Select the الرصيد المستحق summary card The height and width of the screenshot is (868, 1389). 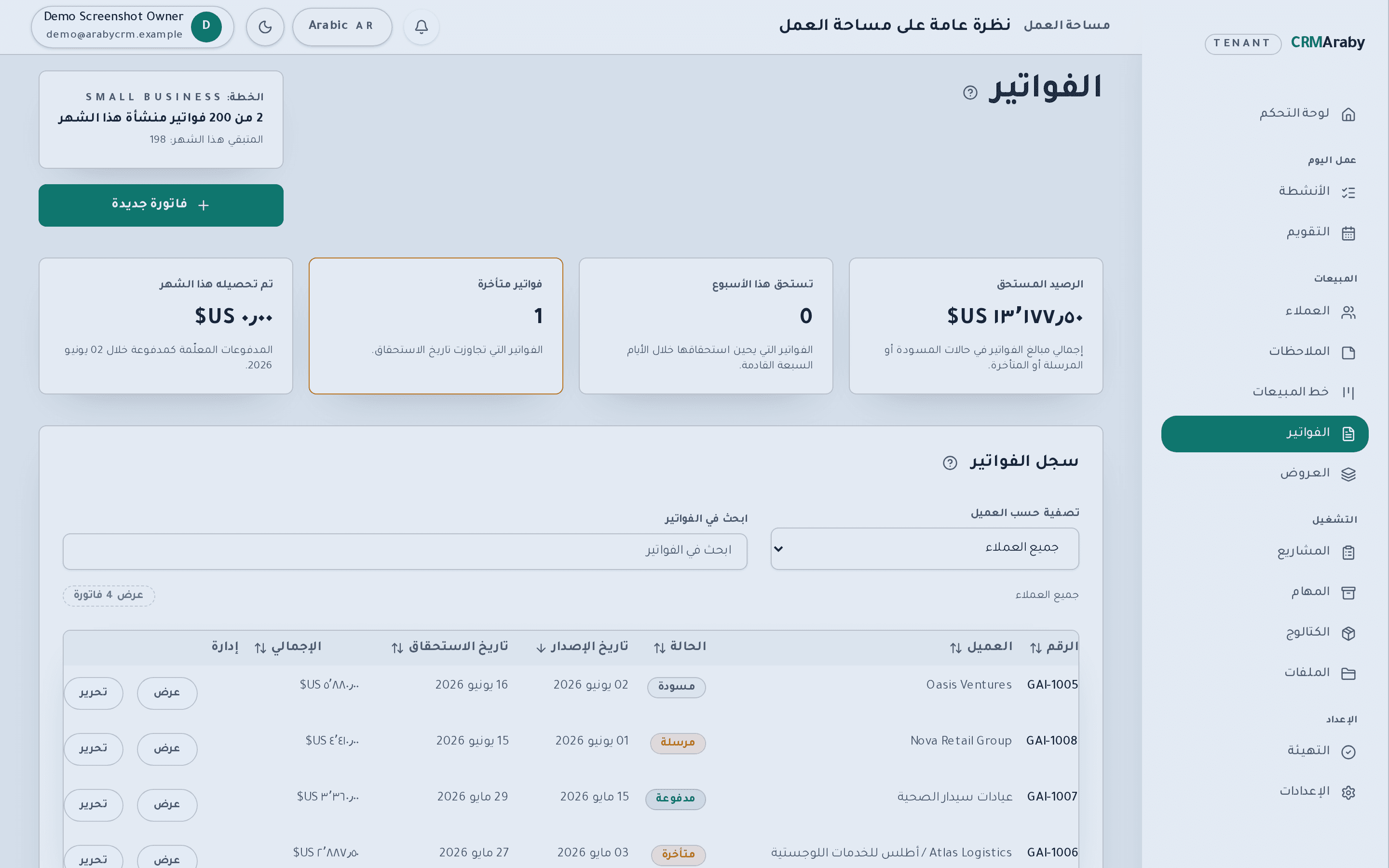coord(976,325)
